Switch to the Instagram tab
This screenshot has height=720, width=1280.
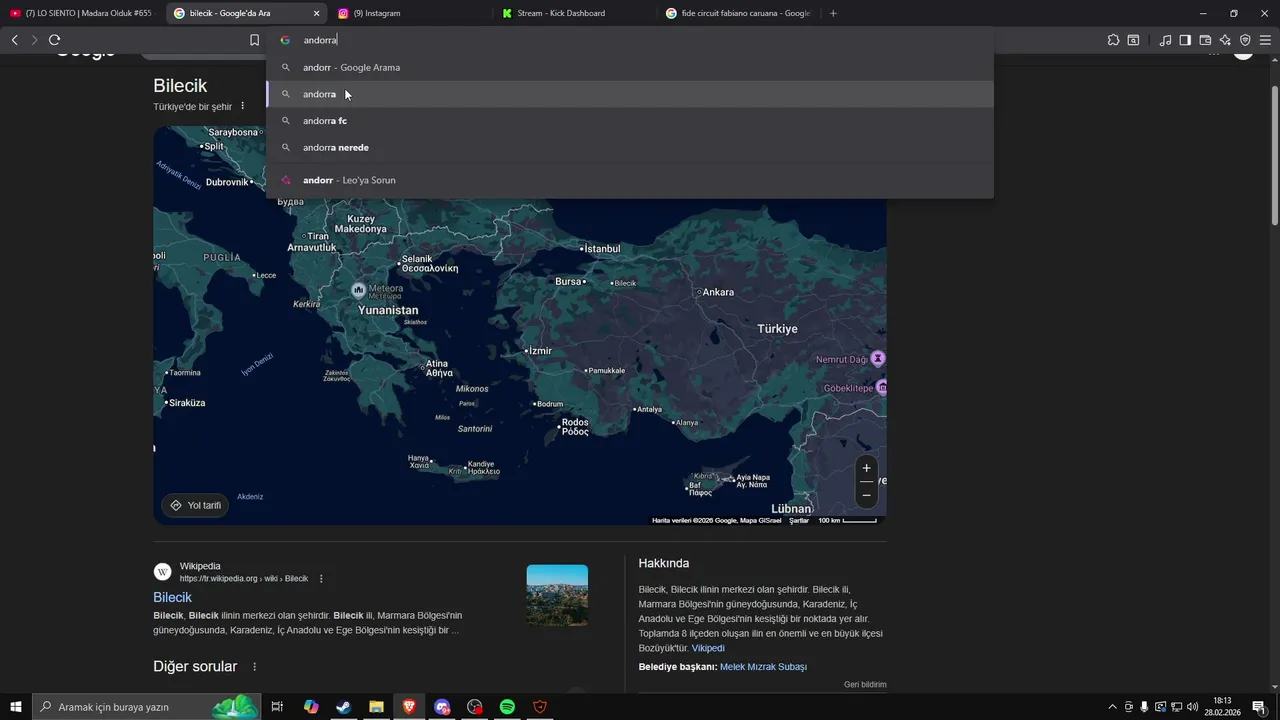410,13
